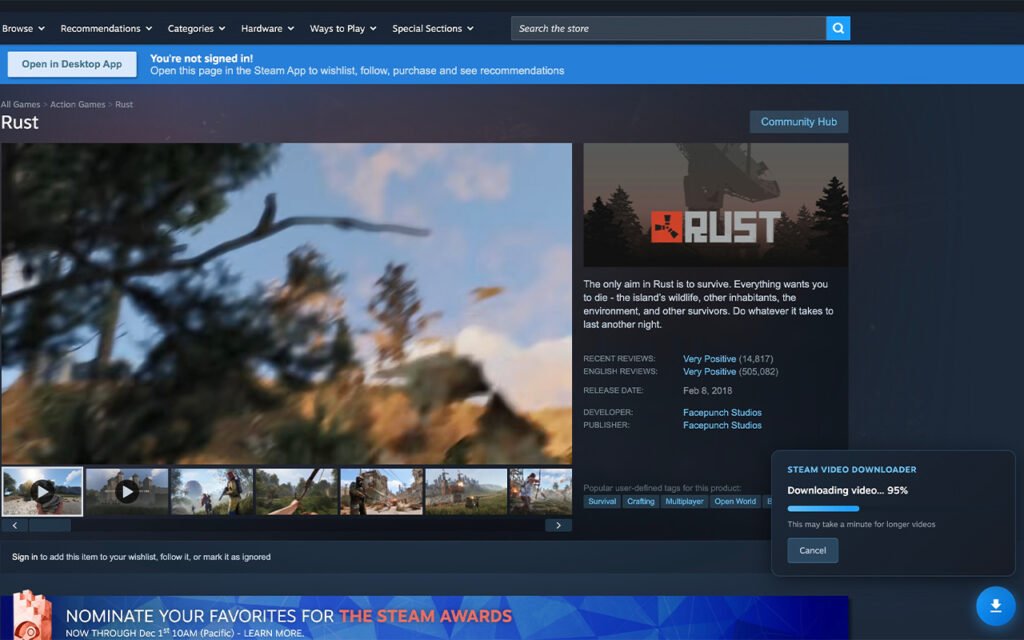The image size is (1024, 640).
Task: Click the Rust breadcrumb link
Action: point(124,104)
